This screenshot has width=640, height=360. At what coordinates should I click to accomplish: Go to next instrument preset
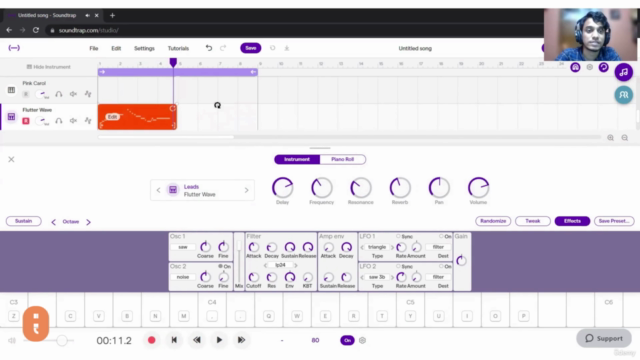point(247,190)
